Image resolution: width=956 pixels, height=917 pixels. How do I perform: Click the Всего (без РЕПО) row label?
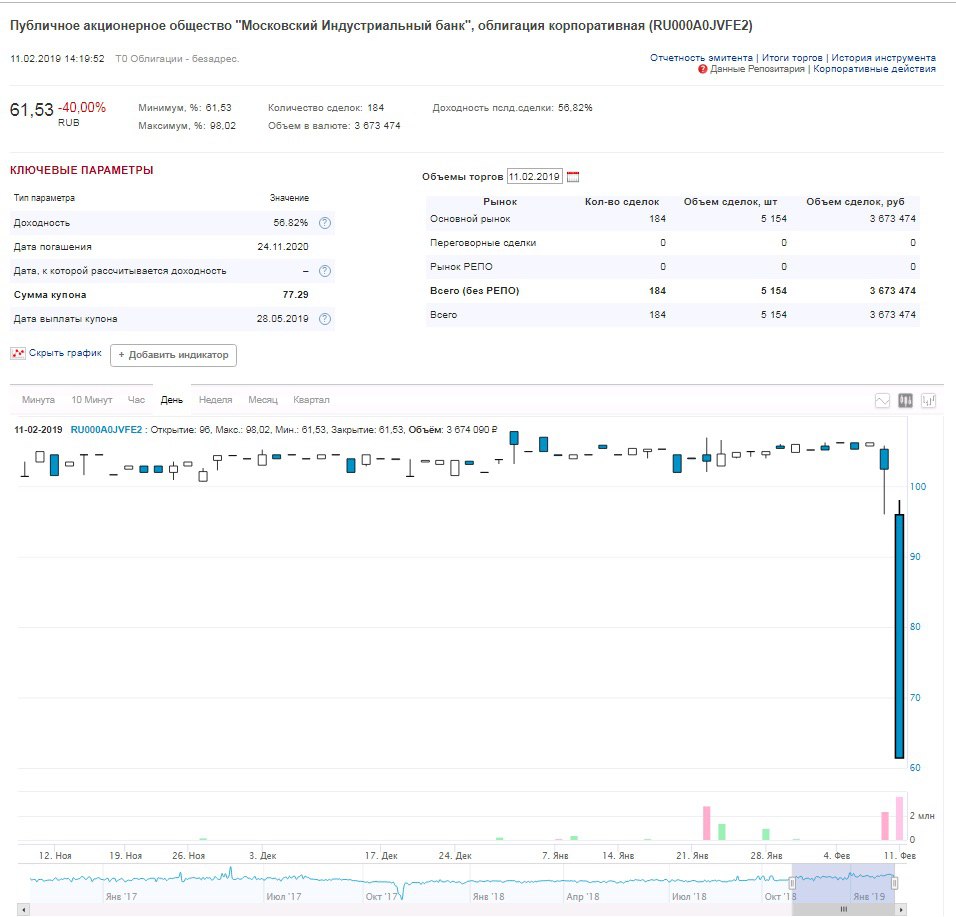point(474,291)
